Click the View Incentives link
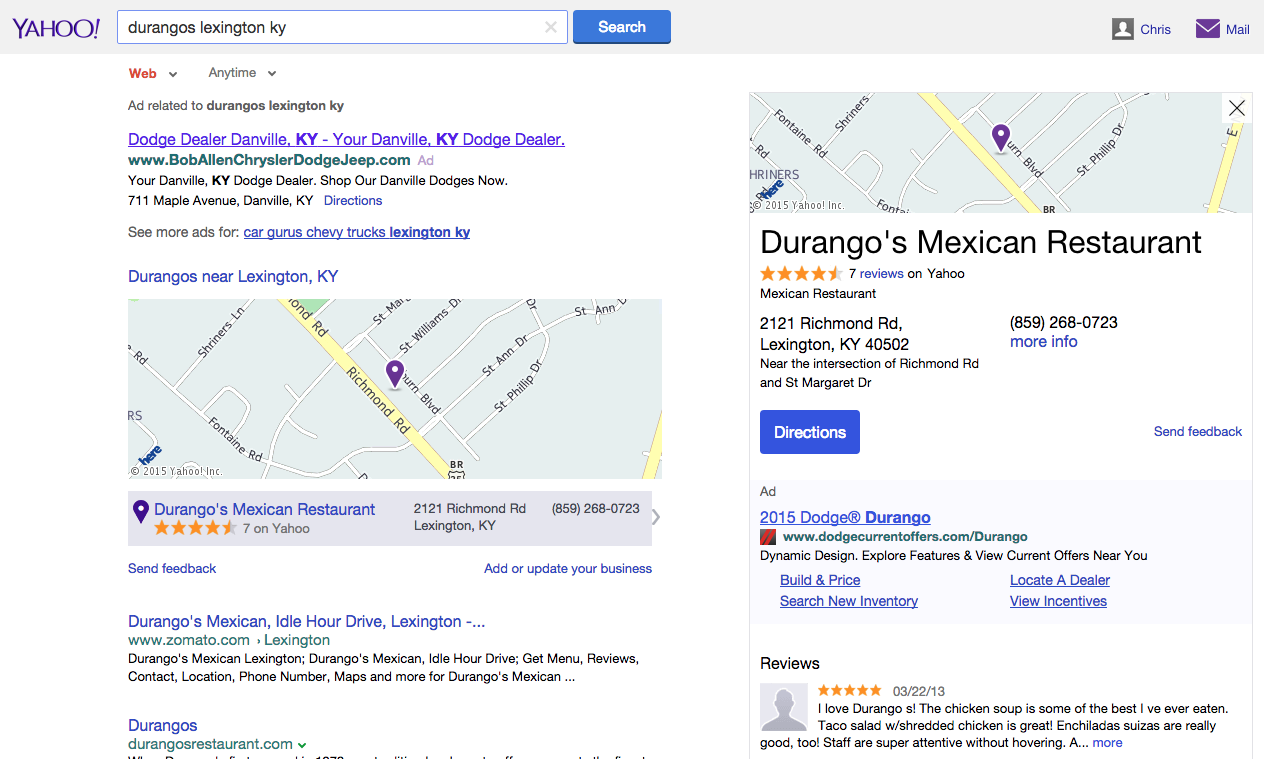Viewport: 1264px width, 759px height. click(1058, 601)
